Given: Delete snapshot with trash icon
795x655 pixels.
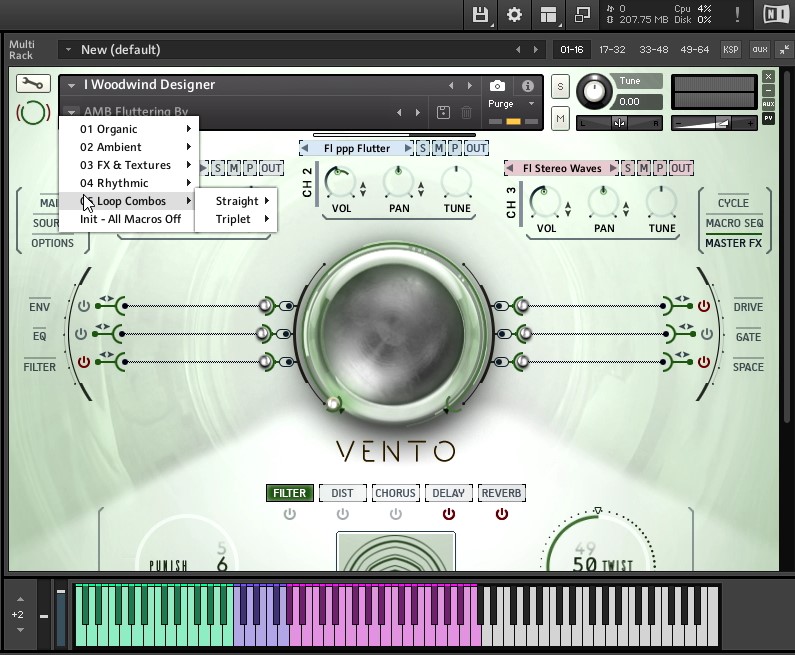Looking at the screenshot, I should [x=466, y=112].
